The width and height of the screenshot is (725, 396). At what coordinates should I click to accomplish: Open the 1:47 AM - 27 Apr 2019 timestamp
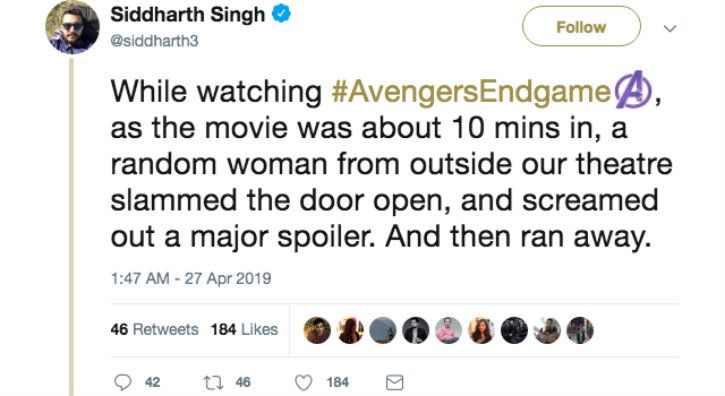(191, 278)
